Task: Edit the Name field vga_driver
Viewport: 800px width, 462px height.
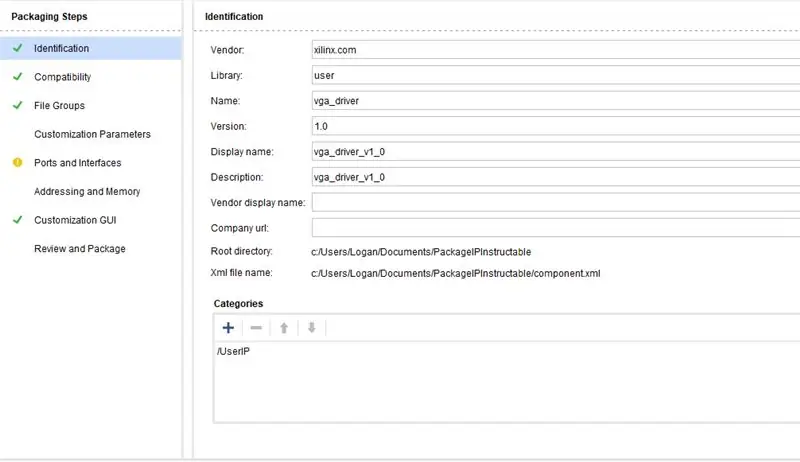Action: tap(556, 100)
